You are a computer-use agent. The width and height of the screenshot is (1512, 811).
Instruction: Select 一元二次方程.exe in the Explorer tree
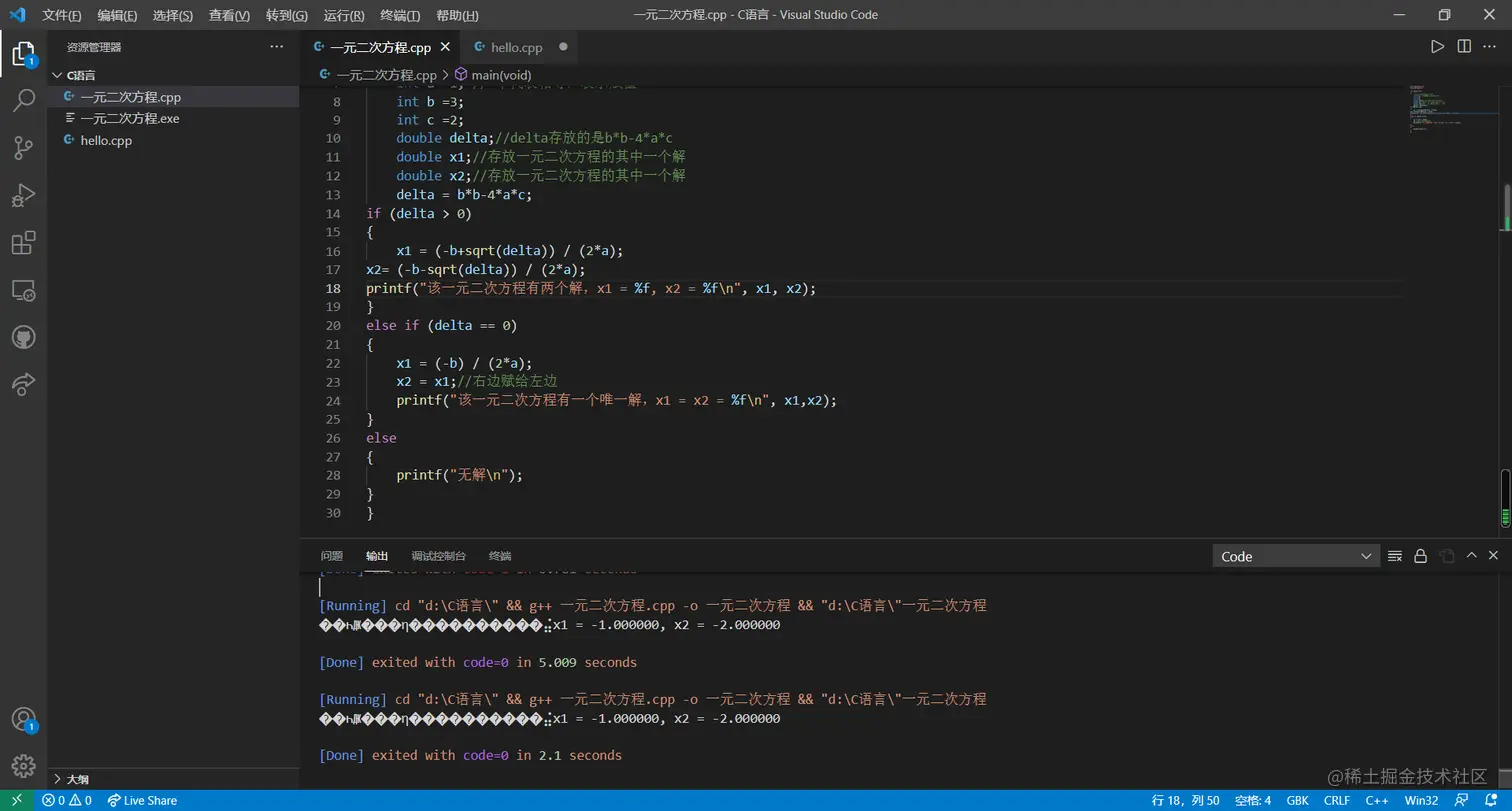pos(173,118)
